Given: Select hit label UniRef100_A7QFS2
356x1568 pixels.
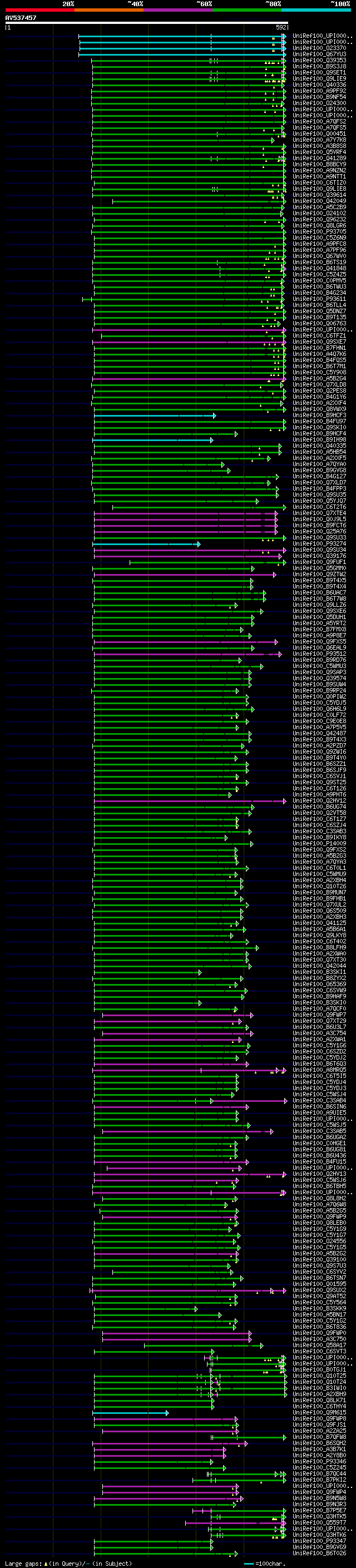Looking at the screenshot, I should [x=319, y=121].
